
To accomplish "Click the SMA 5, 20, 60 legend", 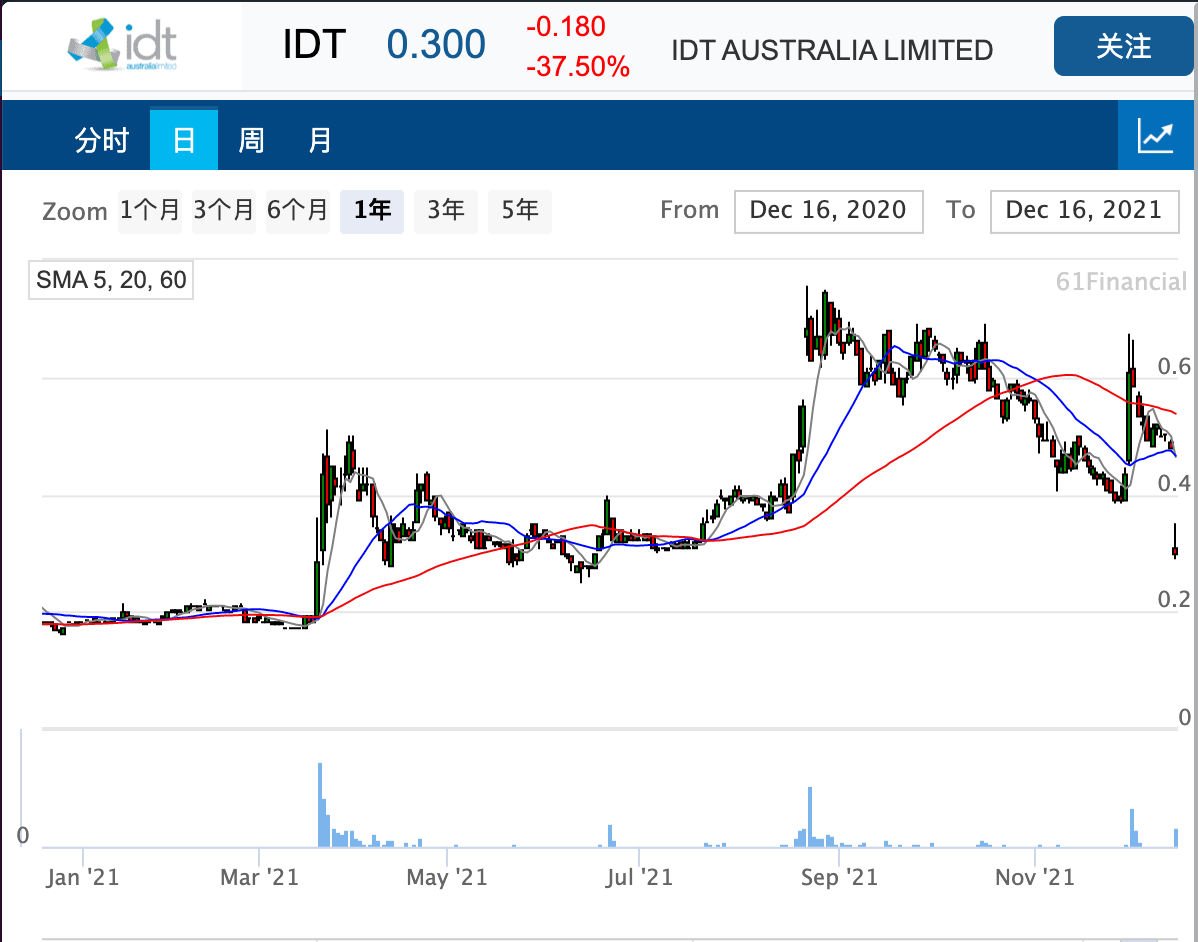I will (x=111, y=280).
